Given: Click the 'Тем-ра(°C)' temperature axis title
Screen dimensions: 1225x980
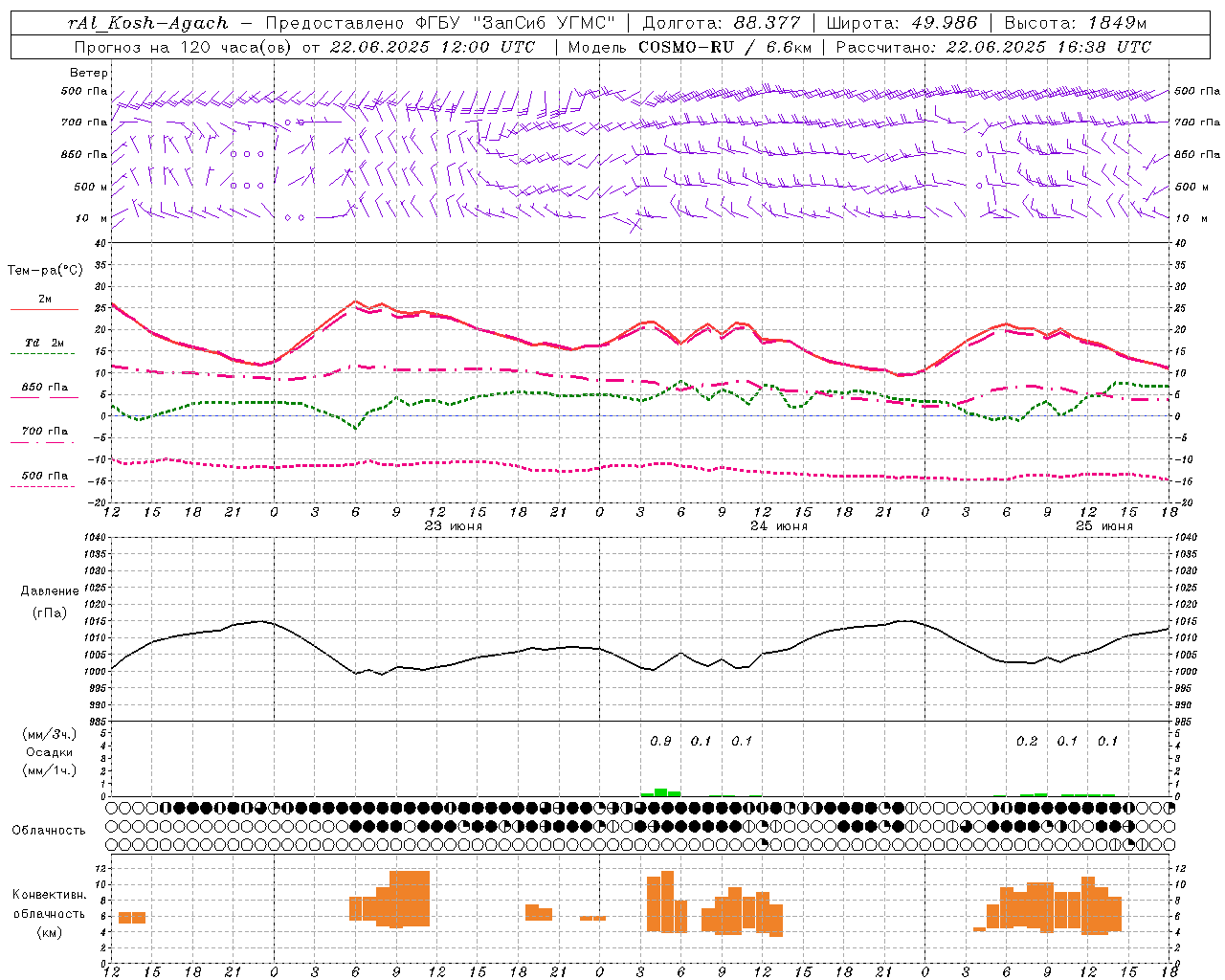Looking at the screenshot, I should pyautogui.click(x=45, y=271).
